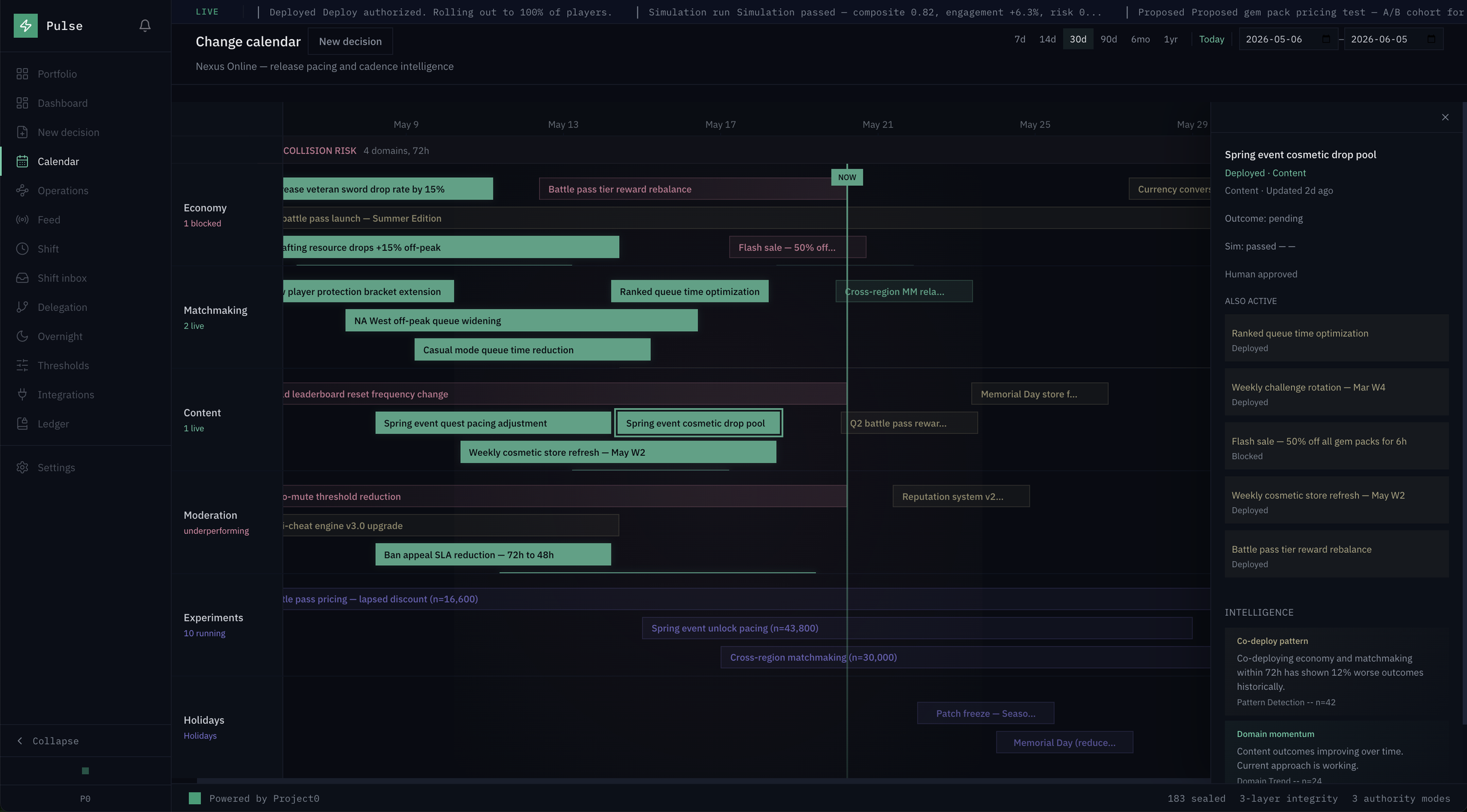Viewport: 1467px width, 812px height.
Task: Open Battle pass tier reward rebalance card
Action: (x=1337, y=554)
